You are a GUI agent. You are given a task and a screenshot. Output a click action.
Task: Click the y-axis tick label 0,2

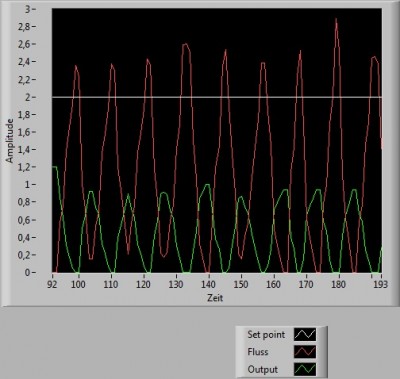click(x=24, y=255)
